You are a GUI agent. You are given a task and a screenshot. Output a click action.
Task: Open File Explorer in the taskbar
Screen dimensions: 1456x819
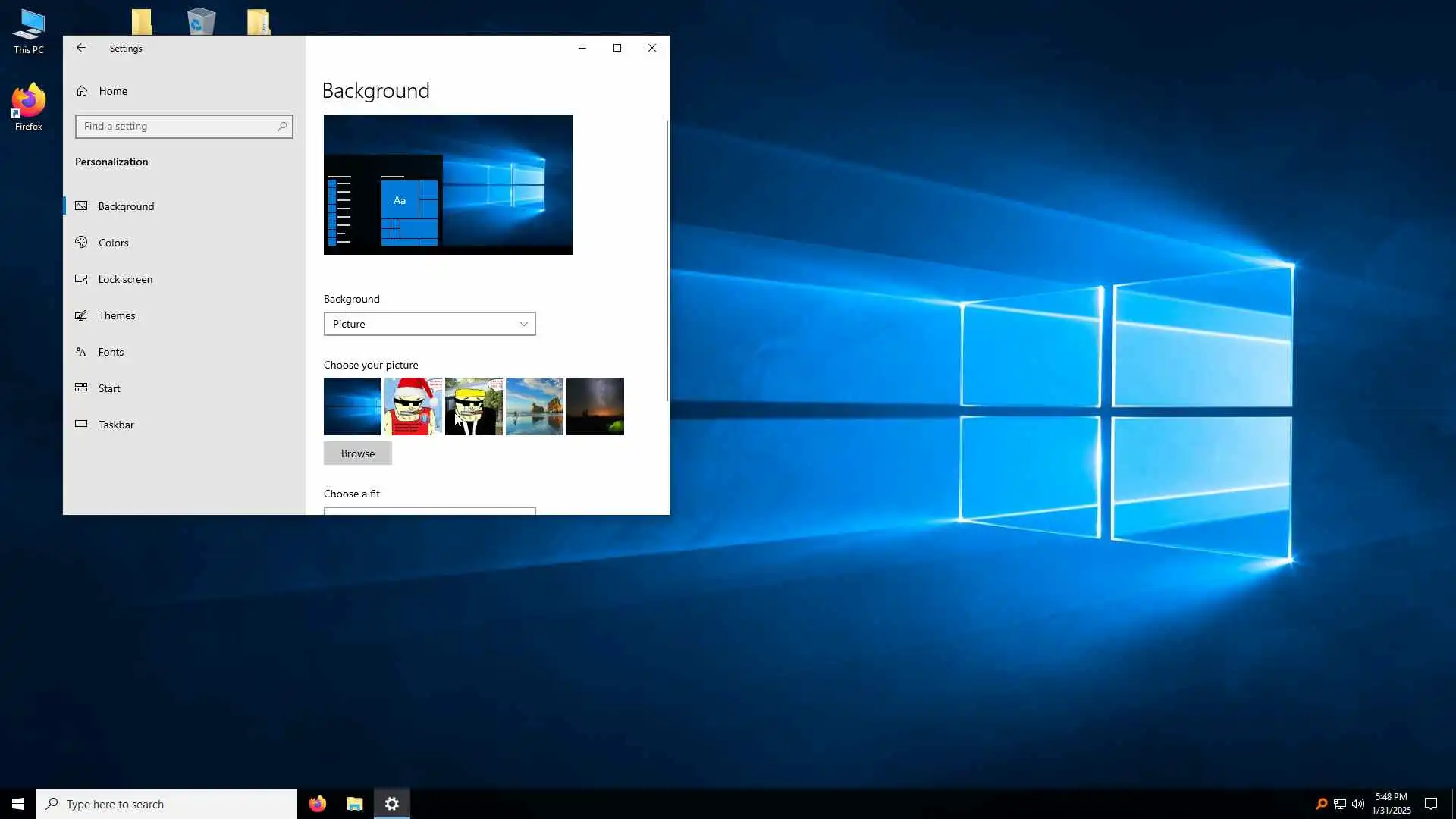354,804
